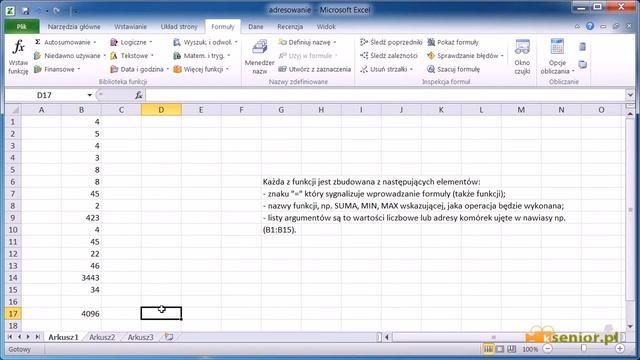
Task: Switch to Normal view in status bar
Action: coord(488,349)
